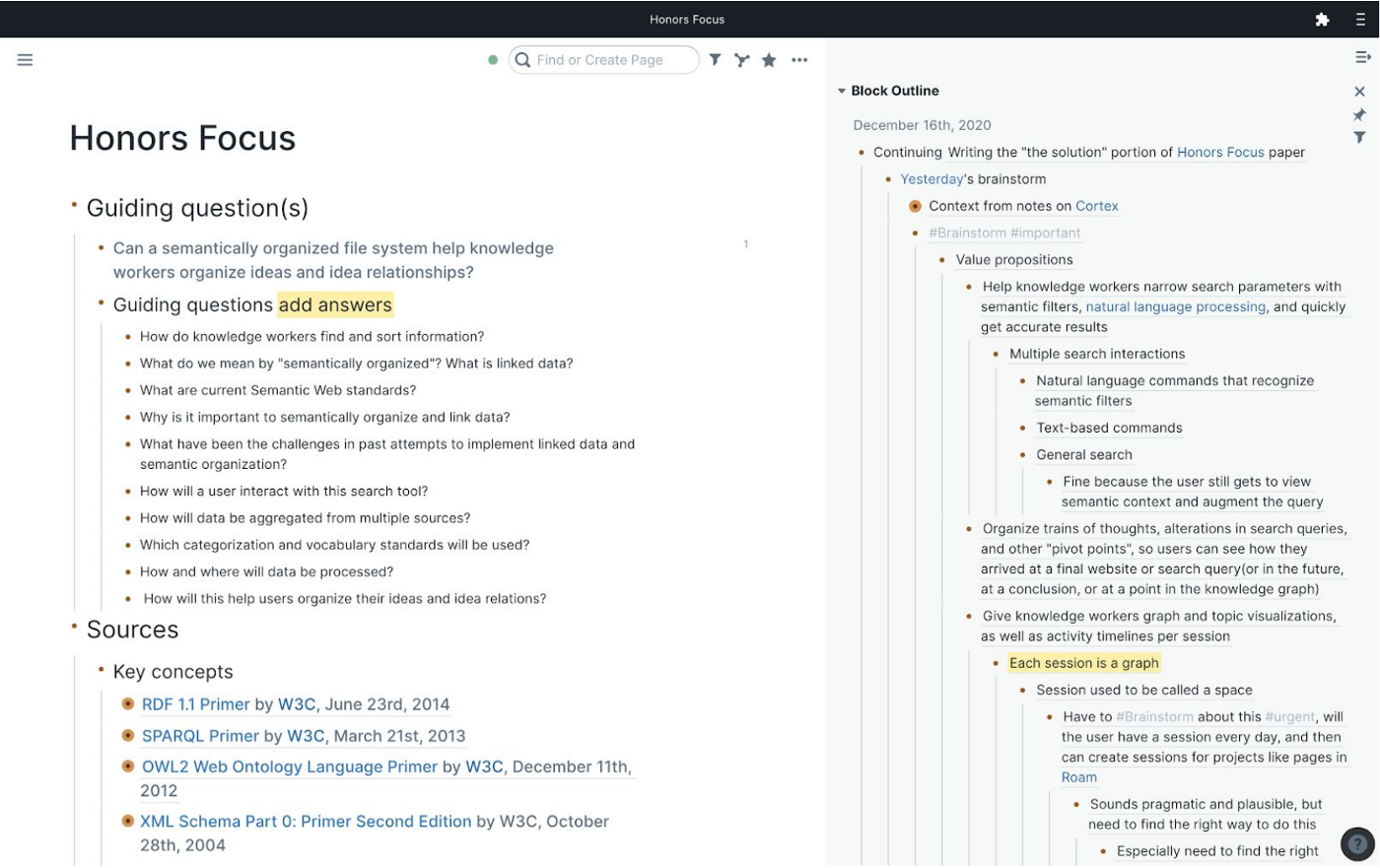1380x868 pixels.
Task: Click the Honors Focus page title
Action: [x=182, y=138]
